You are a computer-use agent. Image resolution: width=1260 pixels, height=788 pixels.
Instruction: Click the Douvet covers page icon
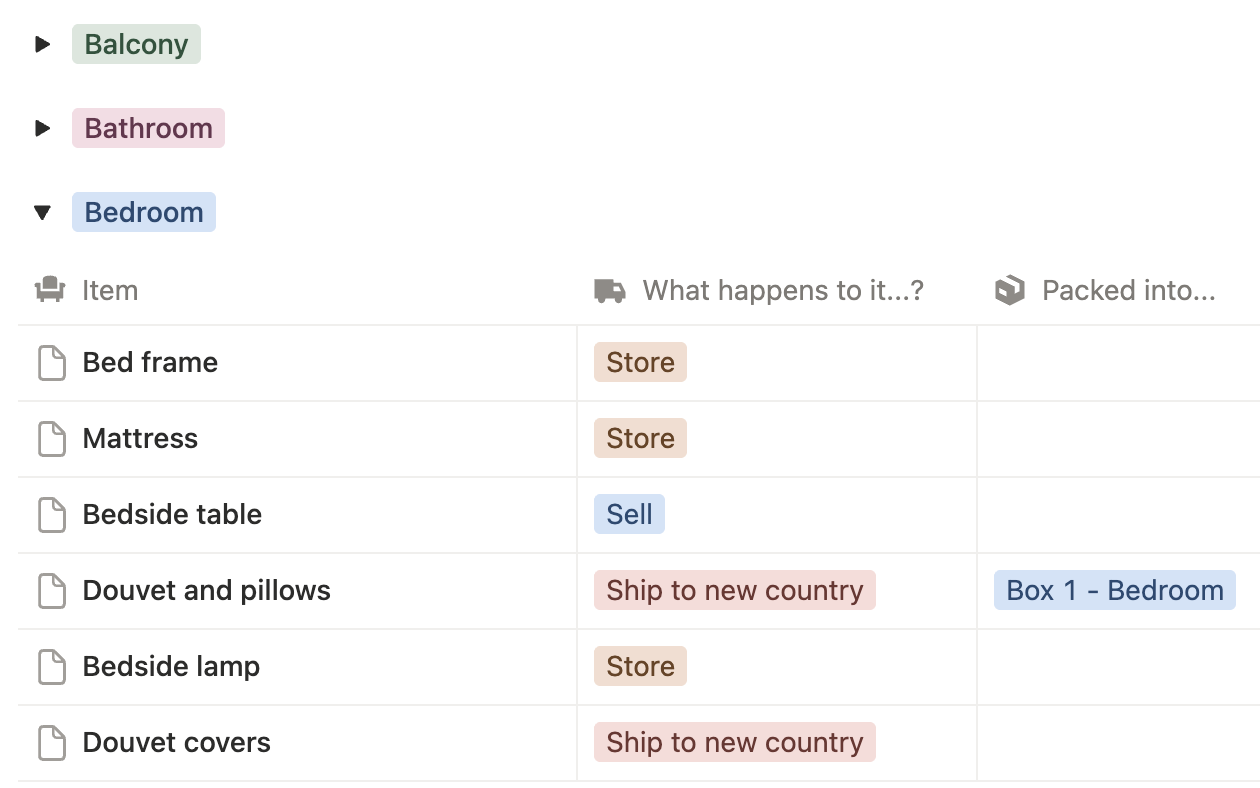point(52,742)
